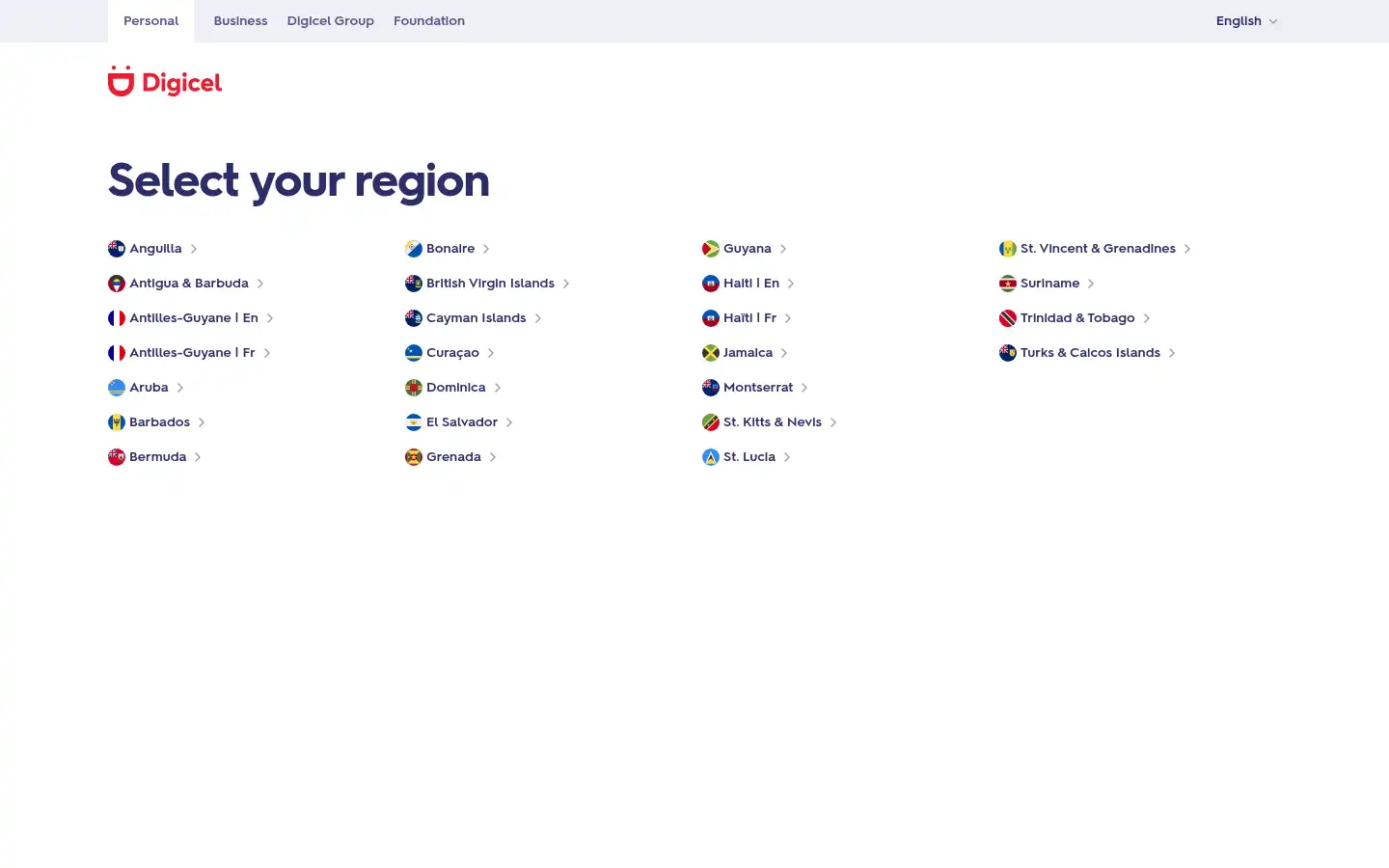
Task: Click the Trinidad & Tobago flag icon
Action: (x=1008, y=318)
